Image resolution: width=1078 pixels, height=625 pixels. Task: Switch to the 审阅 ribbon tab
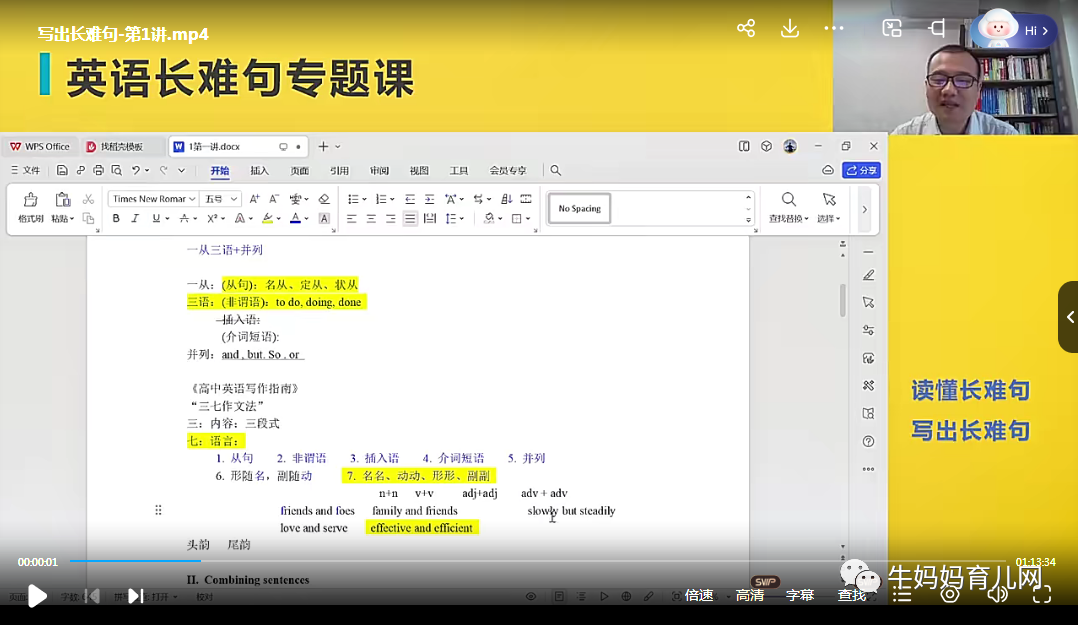pyautogui.click(x=379, y=171)
